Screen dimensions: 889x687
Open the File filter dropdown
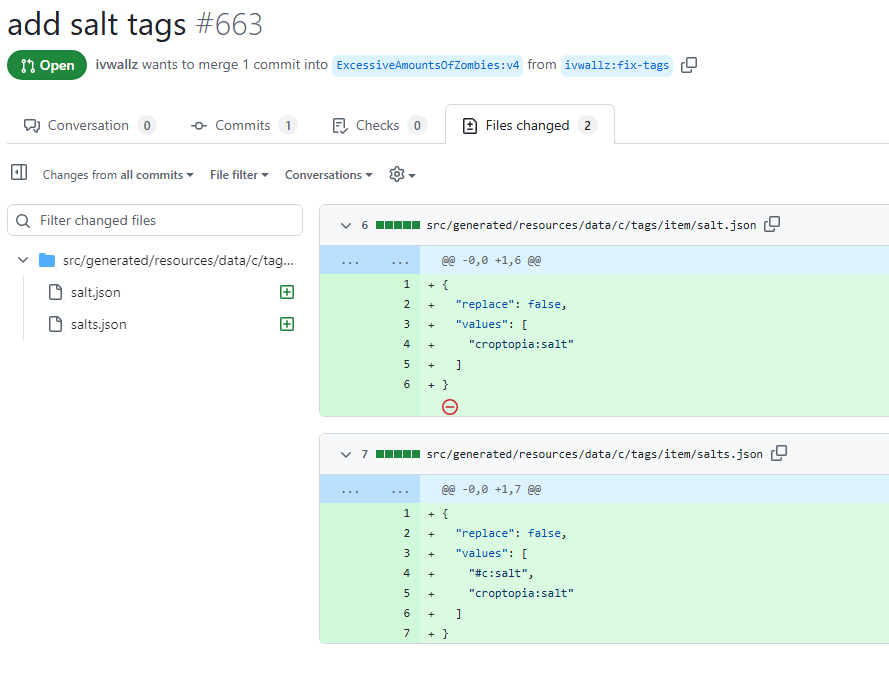point(239,175)
